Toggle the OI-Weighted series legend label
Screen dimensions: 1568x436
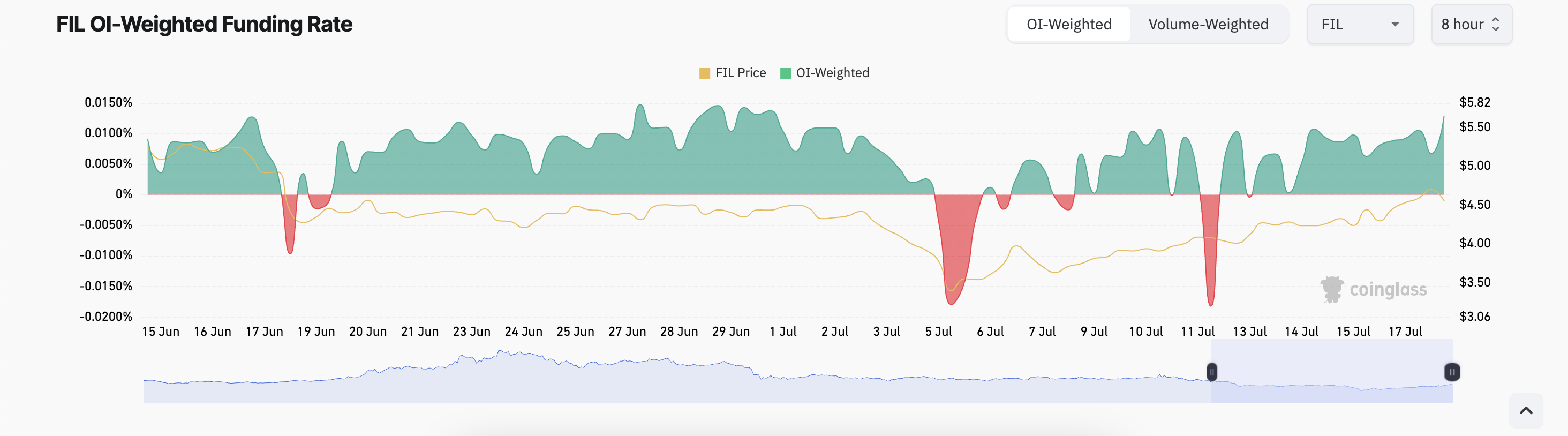coord(832,73)
